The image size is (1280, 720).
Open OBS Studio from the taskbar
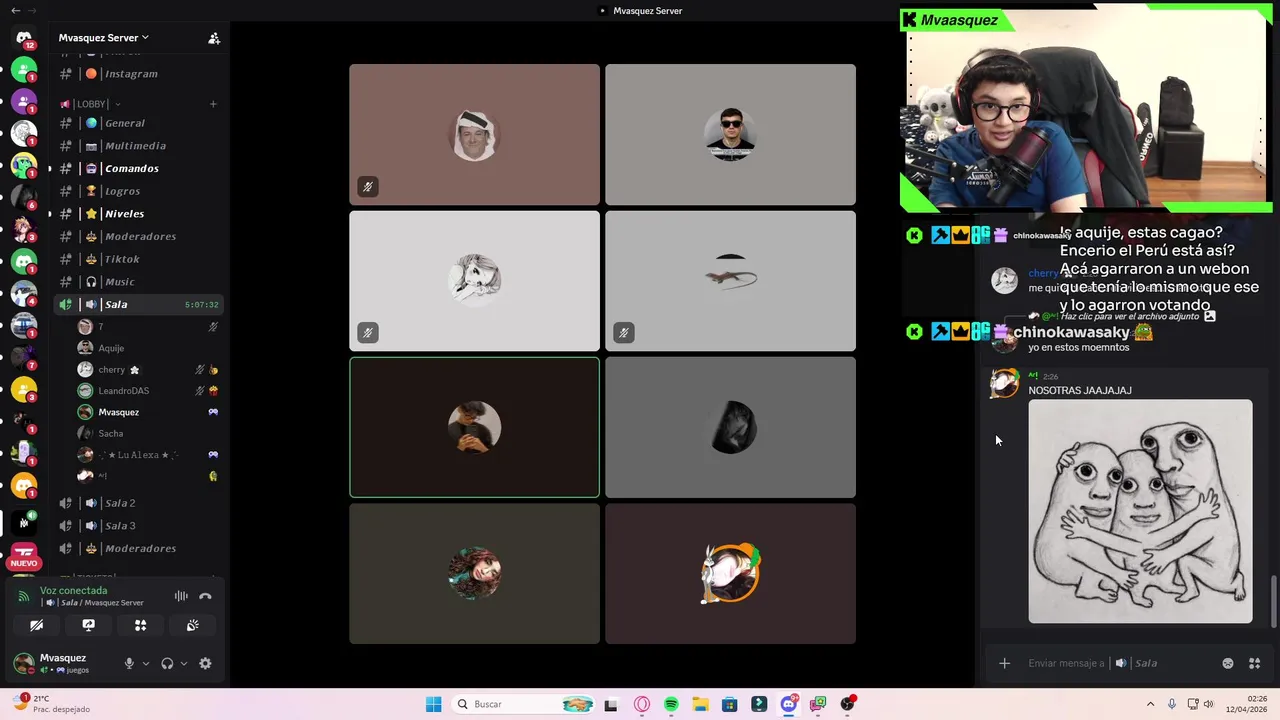point(847,704)
